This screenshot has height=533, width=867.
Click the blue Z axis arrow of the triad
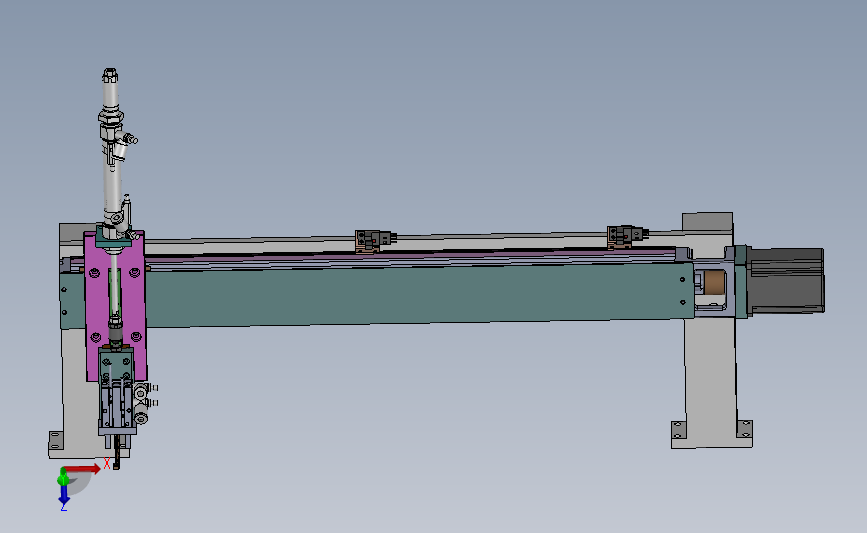point(64,494)
